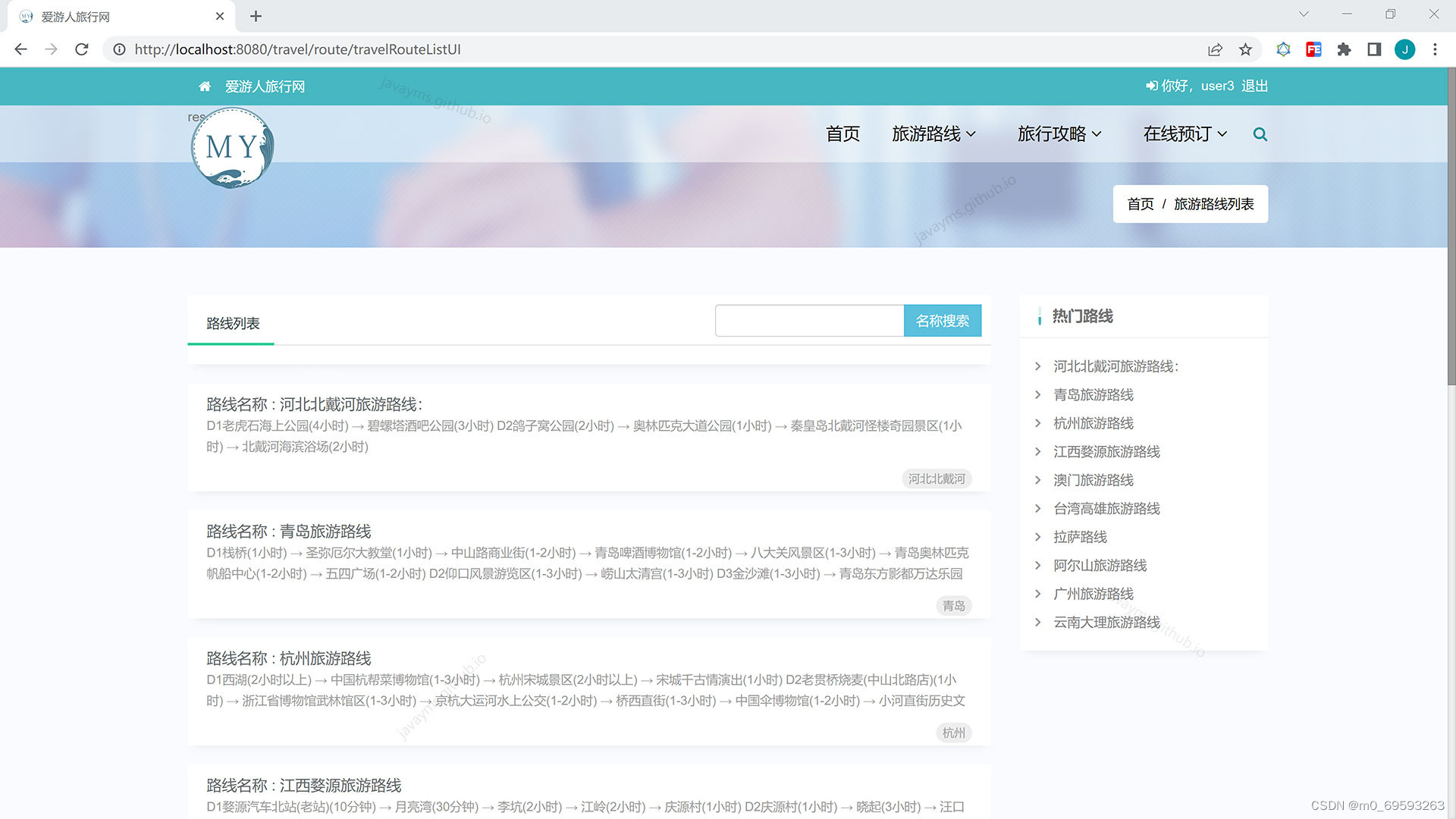Bookmark this page with the star icon
Image resolution: width=1456 pixels, height=819 pixels.
(1245, 49)
